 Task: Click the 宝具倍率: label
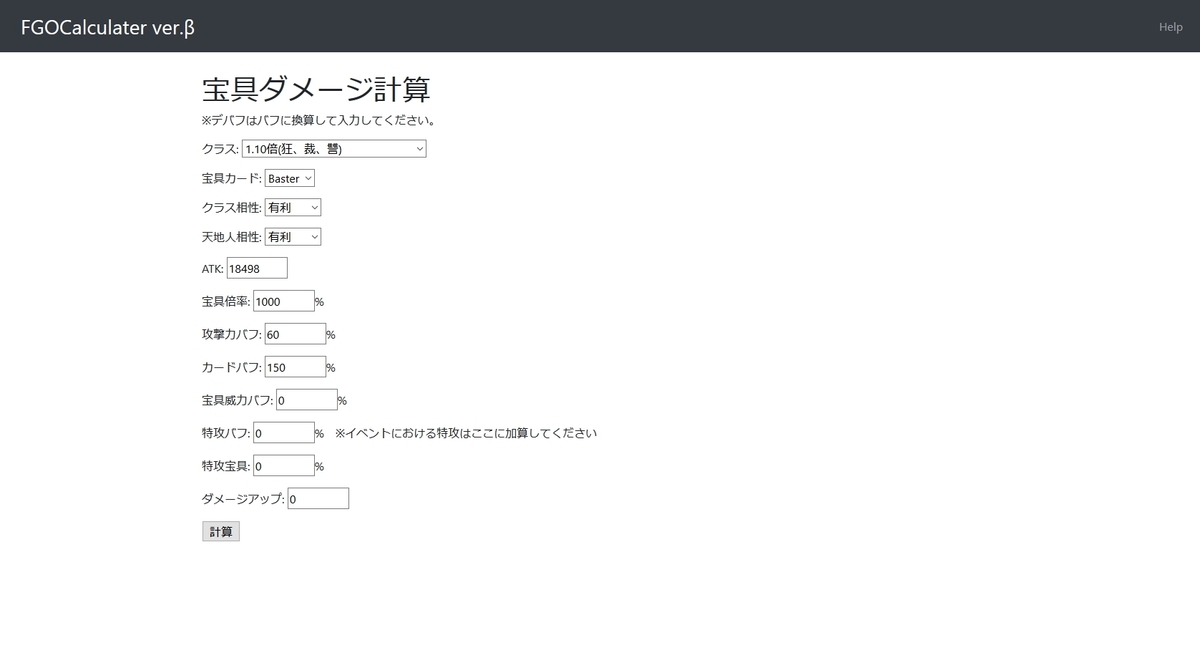226,301
